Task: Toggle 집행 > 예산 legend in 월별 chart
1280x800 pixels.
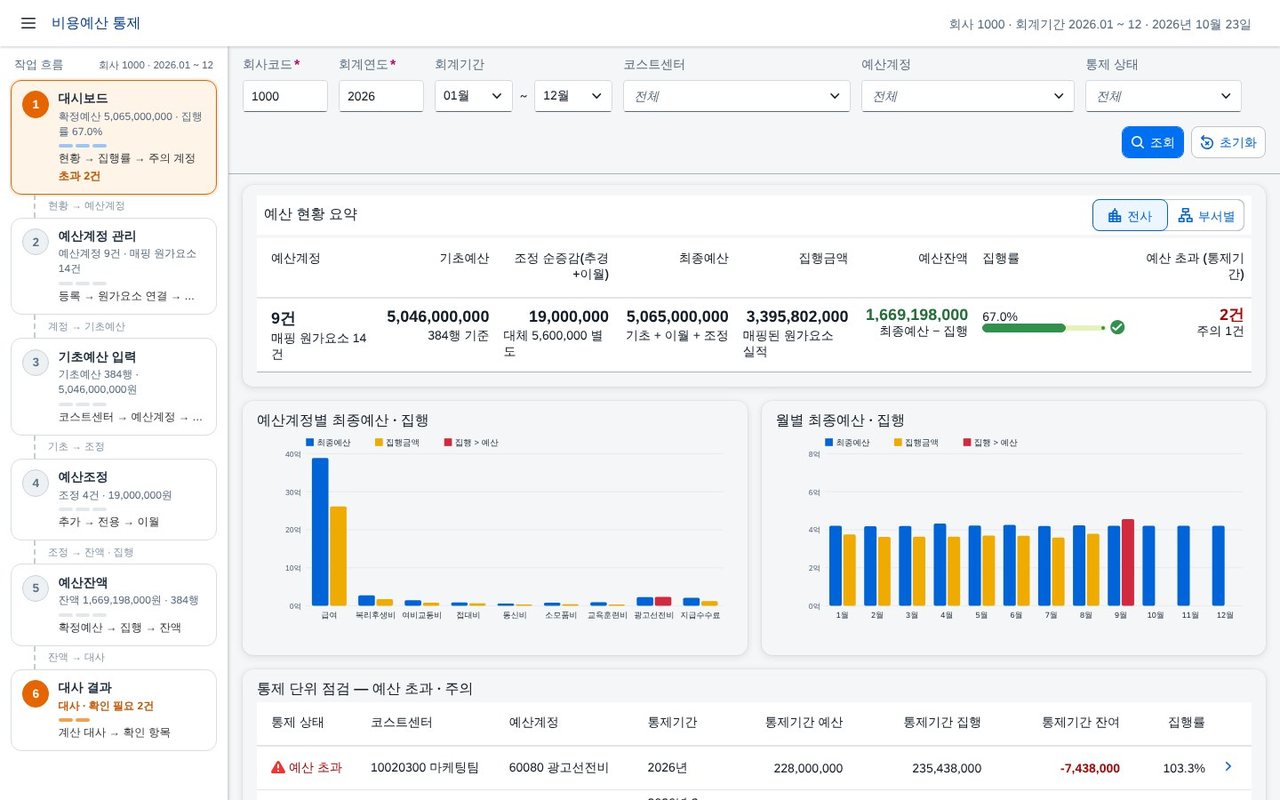Action: point(990,442)
